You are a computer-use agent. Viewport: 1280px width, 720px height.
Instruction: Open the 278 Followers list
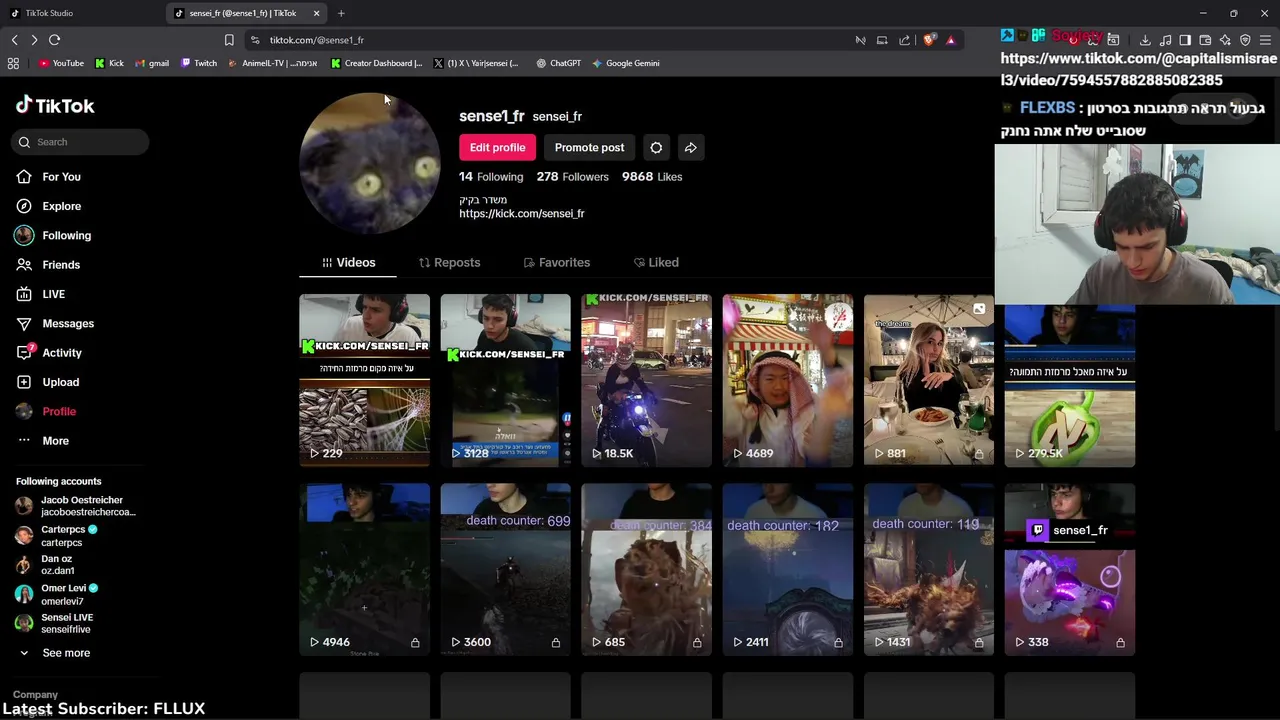point(572,177)
